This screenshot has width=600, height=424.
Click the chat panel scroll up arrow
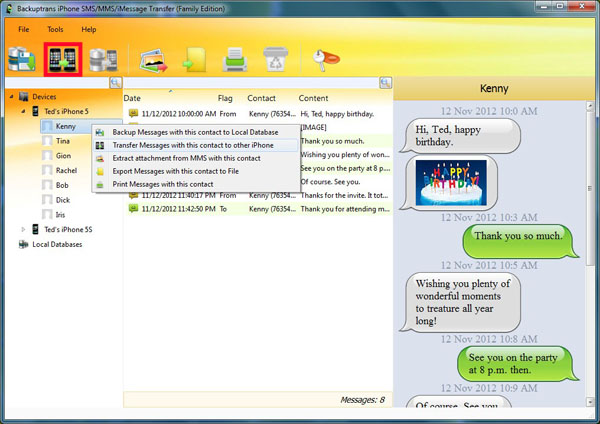pyautogui.click(x=590, y=106)
